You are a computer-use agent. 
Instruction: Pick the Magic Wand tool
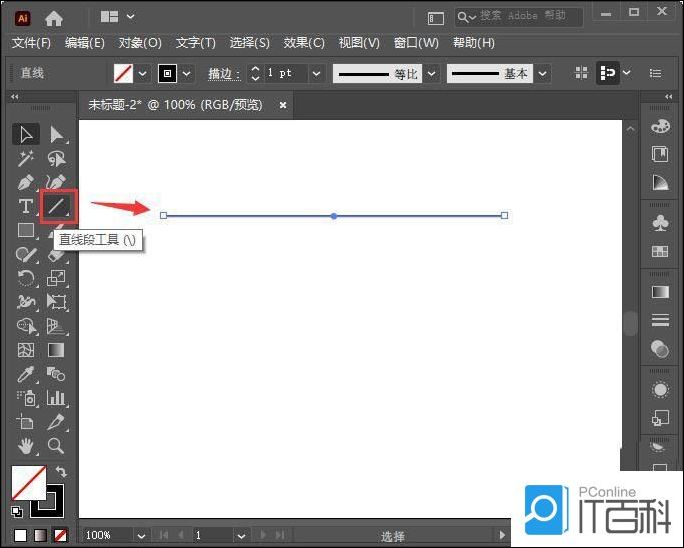click(x=26, y=158)
